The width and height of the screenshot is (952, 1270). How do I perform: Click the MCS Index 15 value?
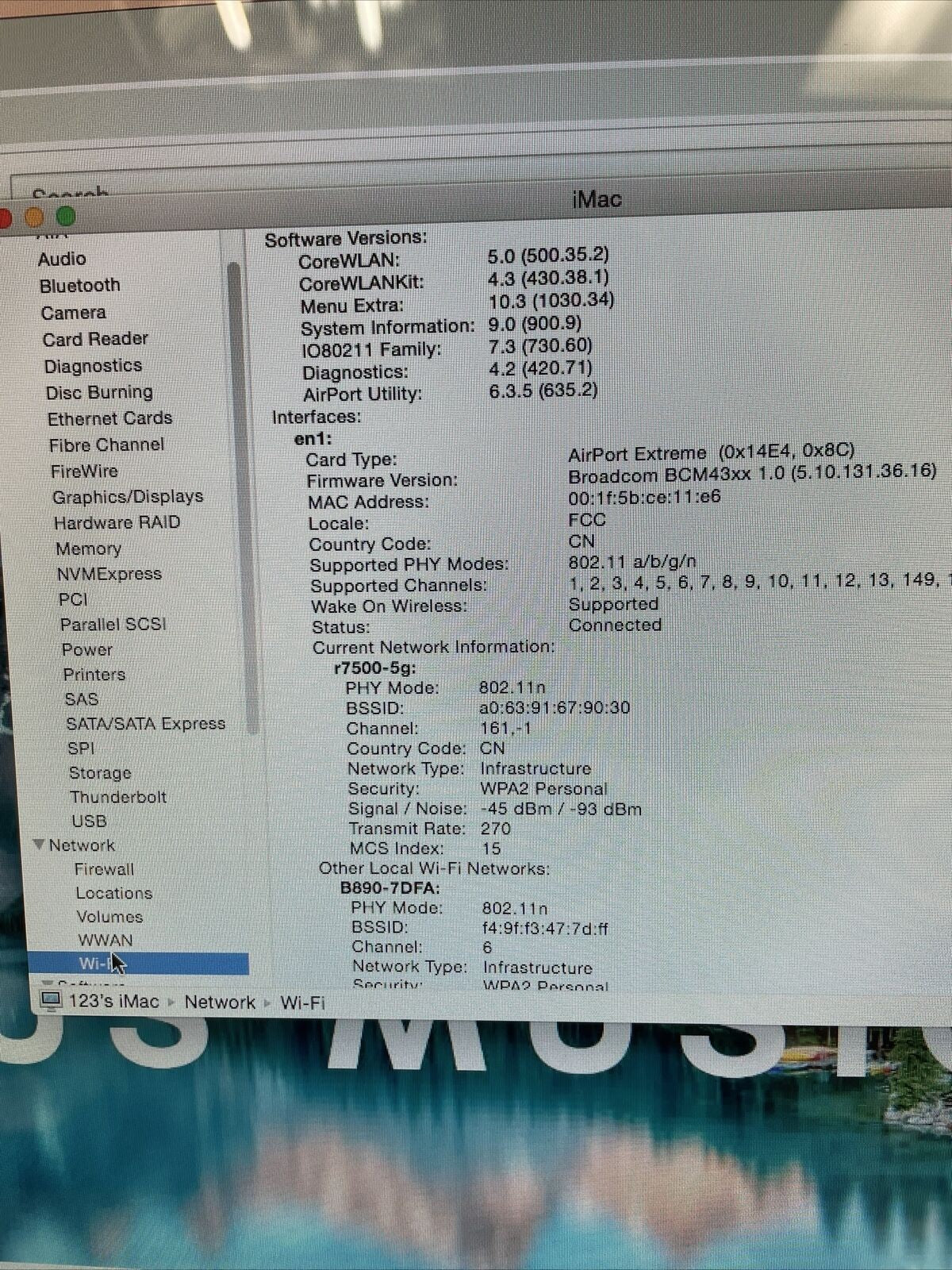pos(491,849)
